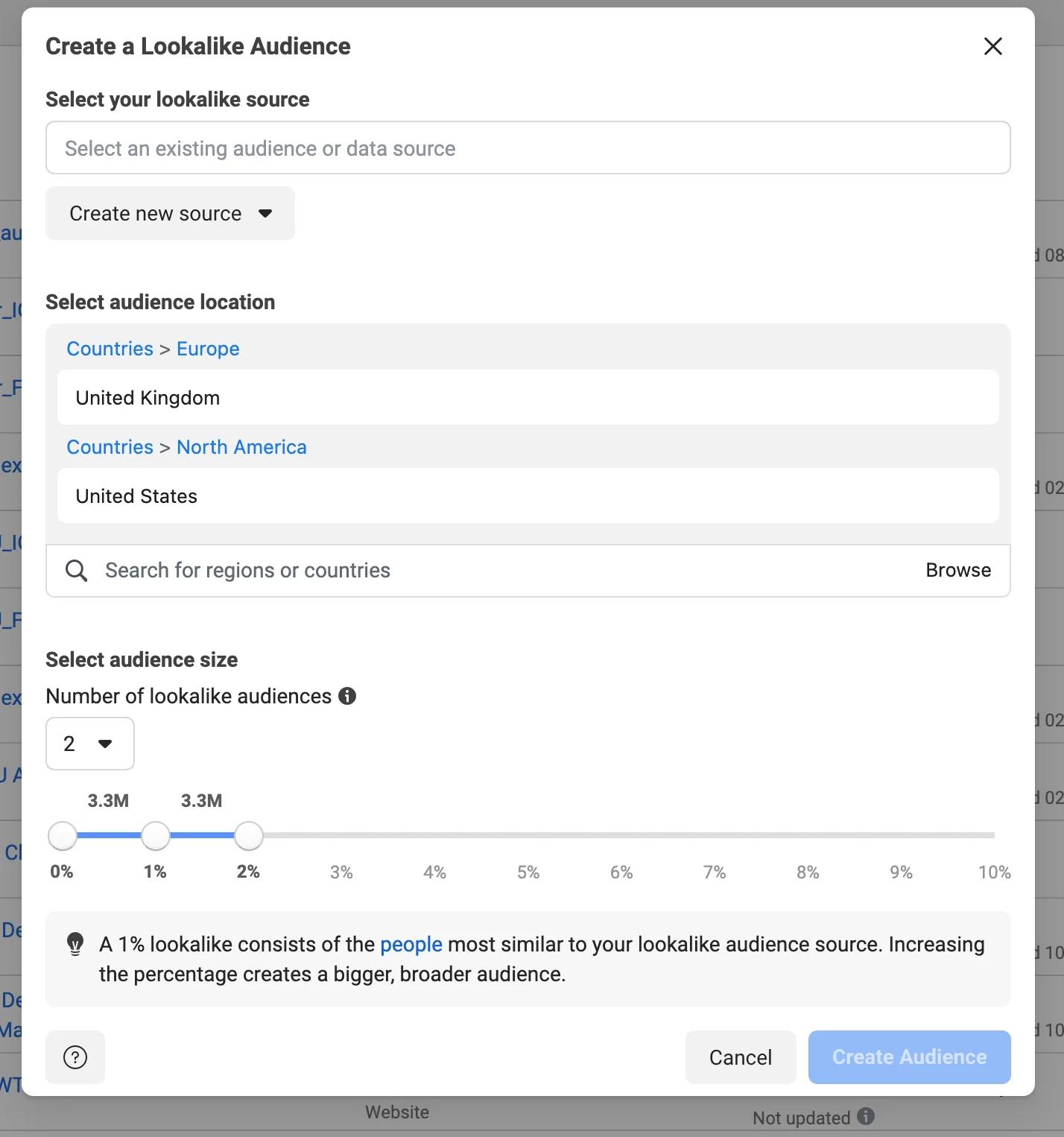Open help with the question mark icon
This screenshot has height=1137, width=1064.
[75, 1057]
